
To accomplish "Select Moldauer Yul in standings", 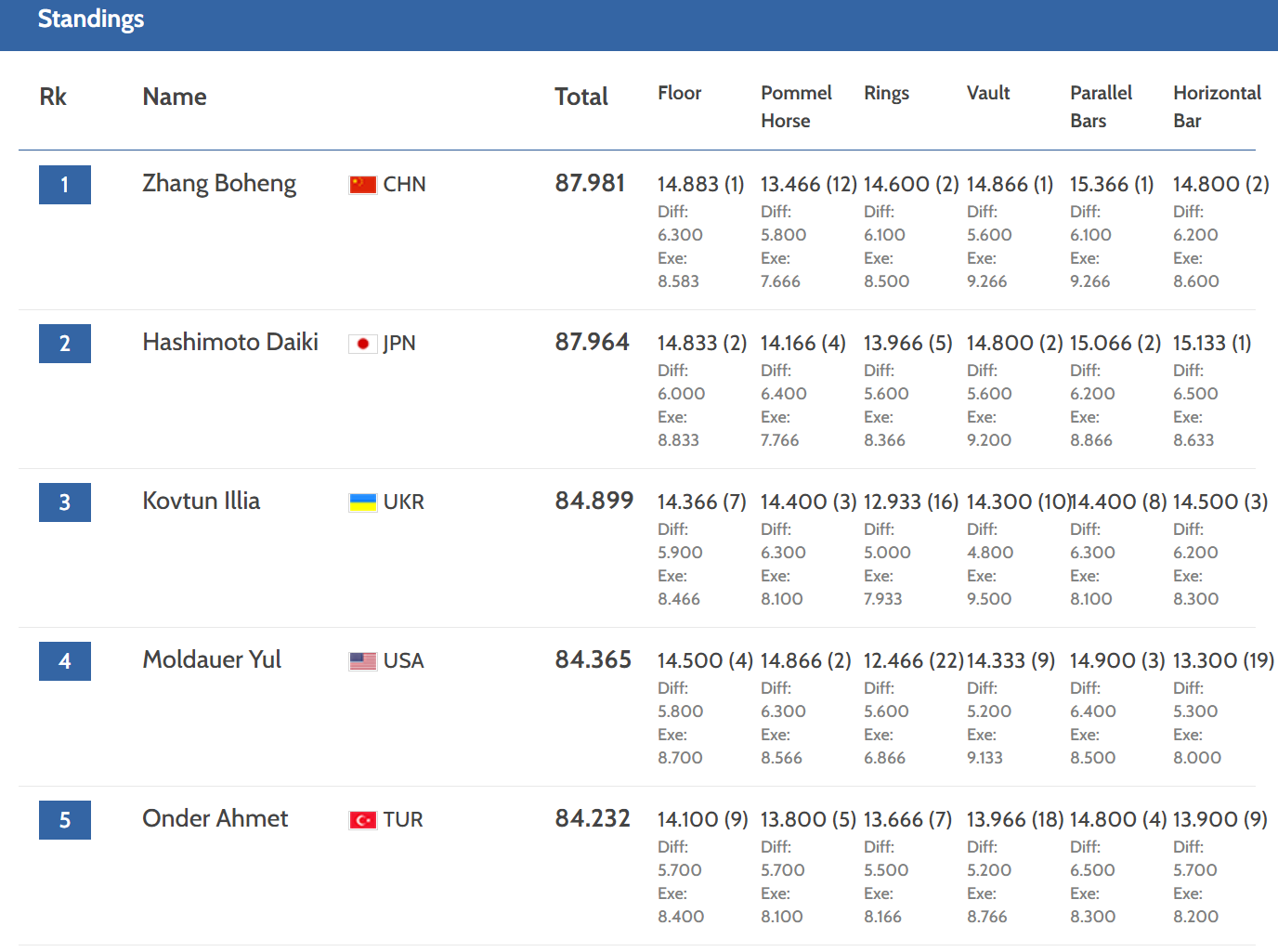I will click(x=212, y=659).
